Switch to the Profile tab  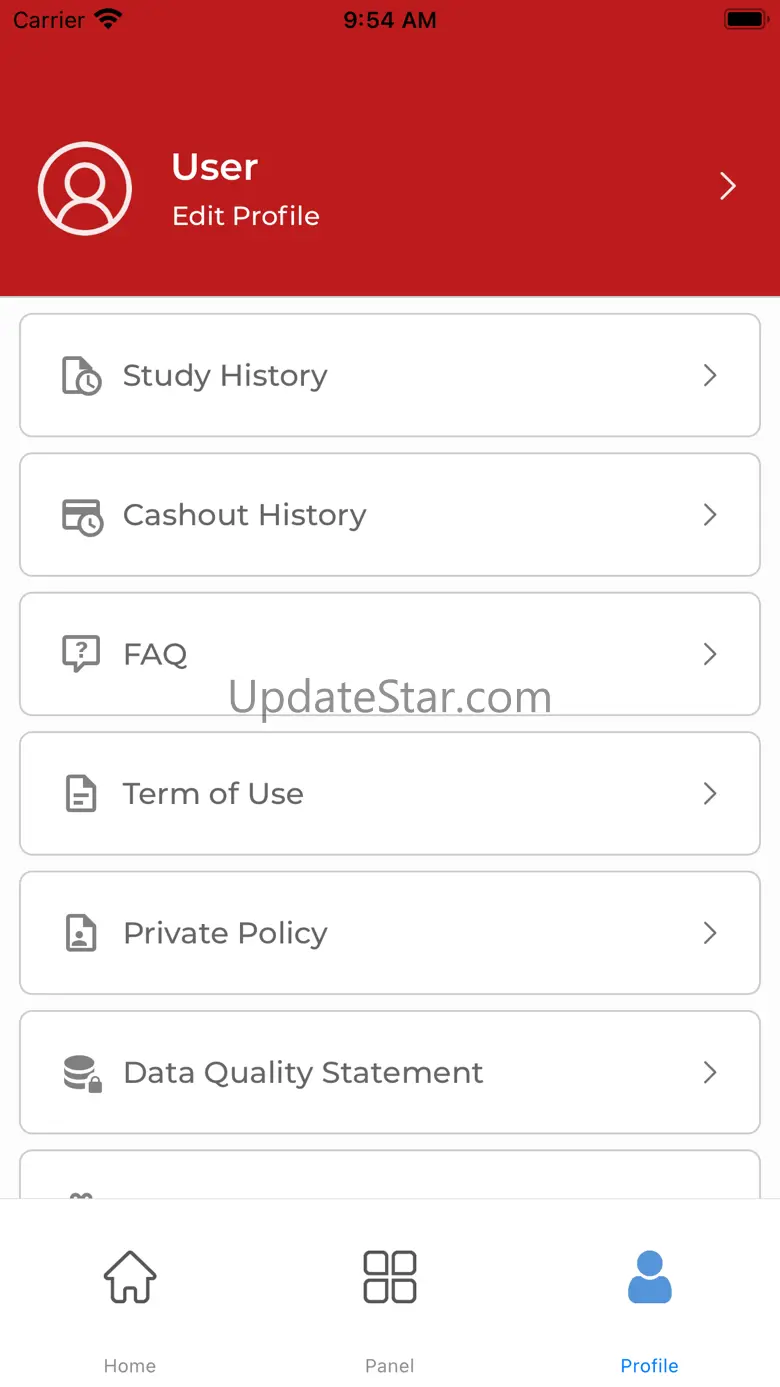[x=649, y=1300]
